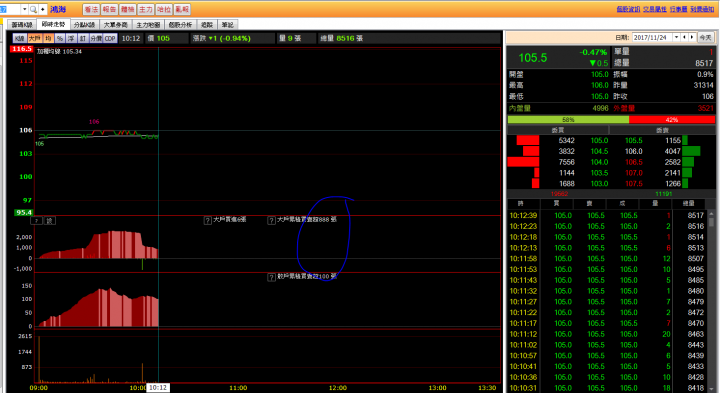Switch to the 個股分析 tab
The height and width of the screenshot is (393, 720).
coord(180,25)
